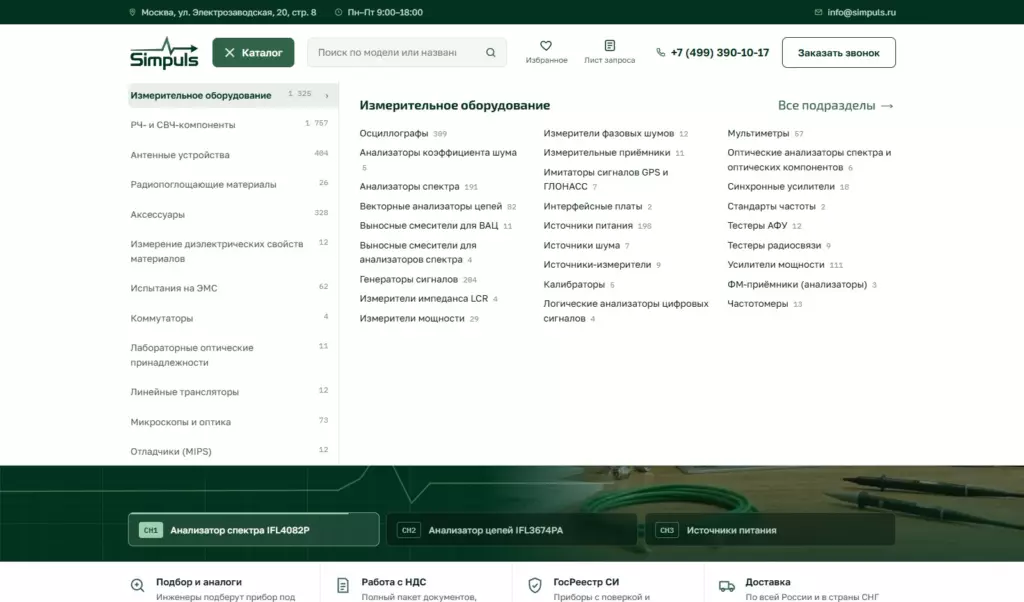Screen dimensions: 1024x602
Task: Click the Simpuls logo
Action: [x=164, y=53]
